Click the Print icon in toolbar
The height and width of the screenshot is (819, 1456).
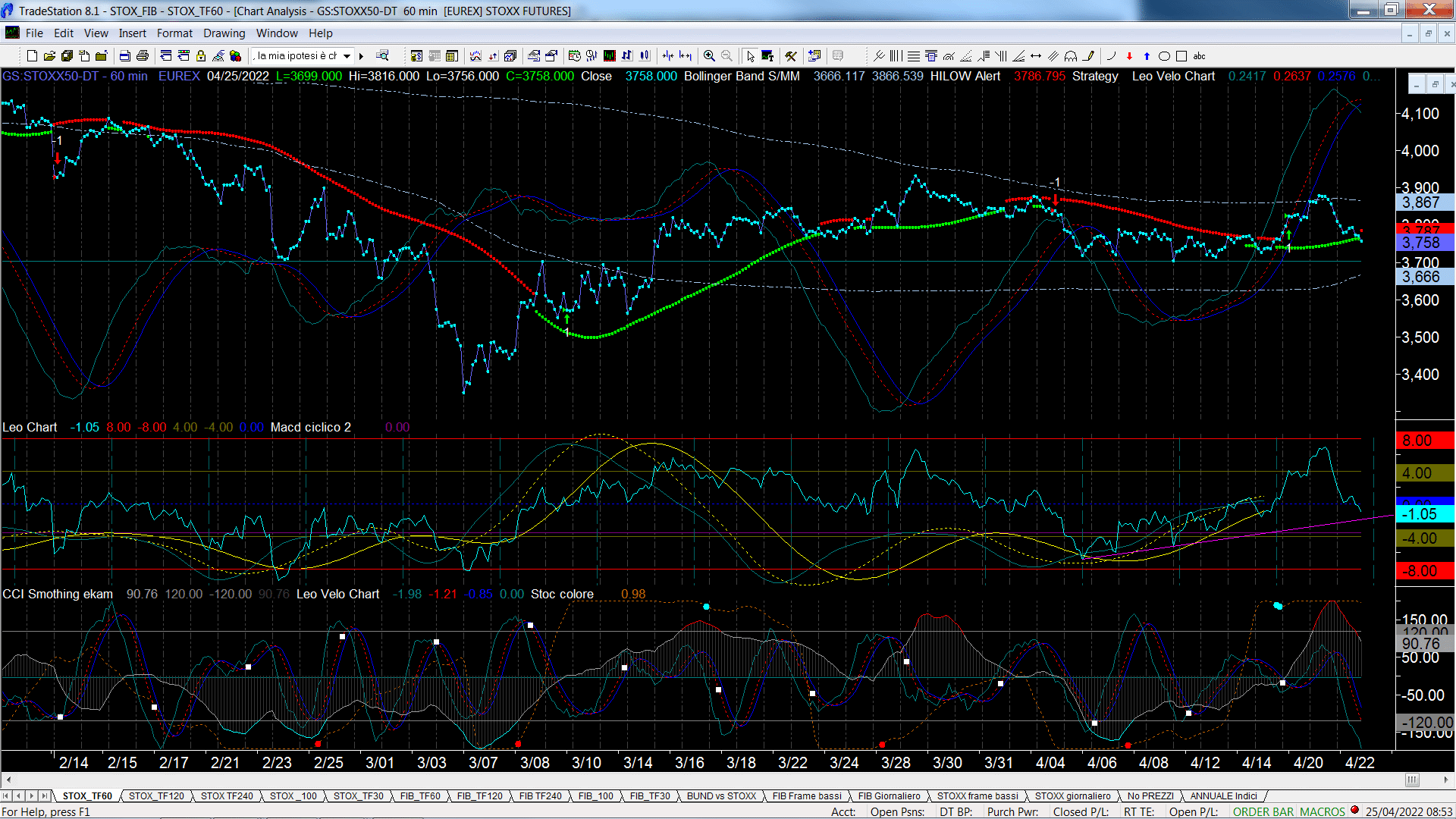coord(142,55)
